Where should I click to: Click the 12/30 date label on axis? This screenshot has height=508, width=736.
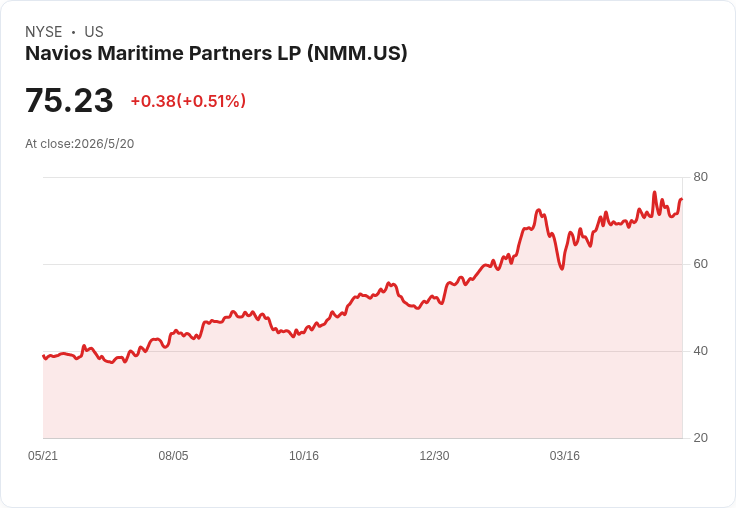tap(434, 455)
